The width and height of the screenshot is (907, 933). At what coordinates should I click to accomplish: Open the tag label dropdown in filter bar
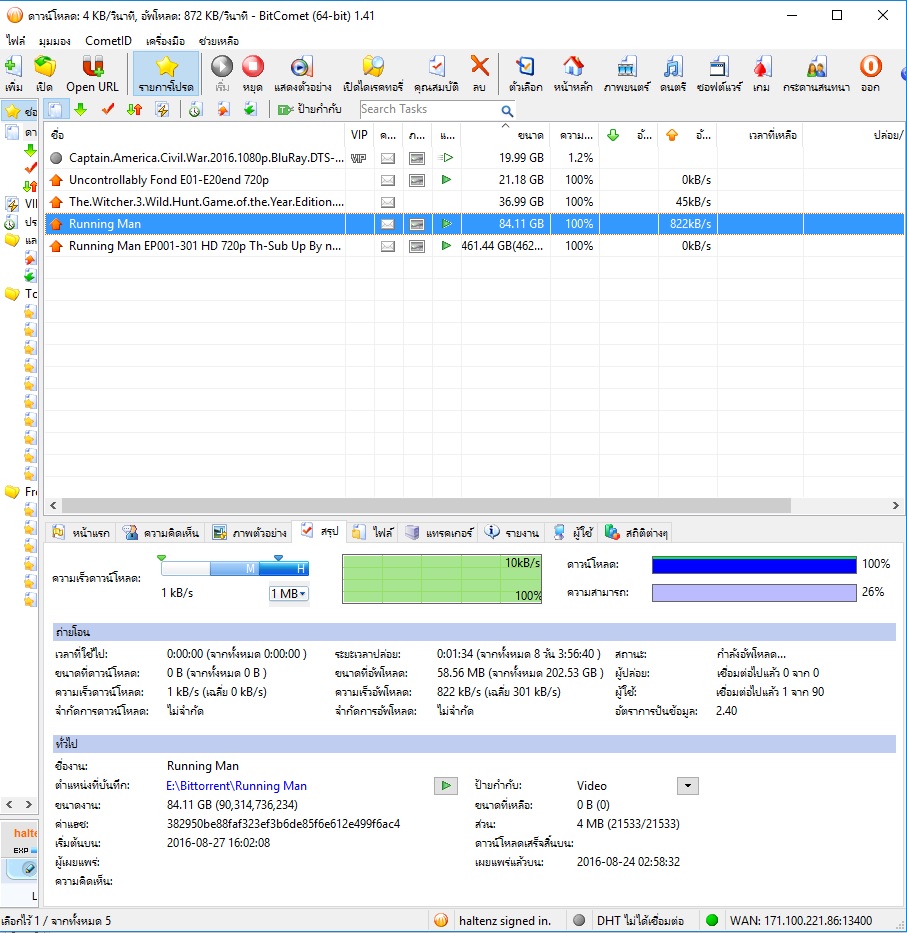click(x=311, y=110)
